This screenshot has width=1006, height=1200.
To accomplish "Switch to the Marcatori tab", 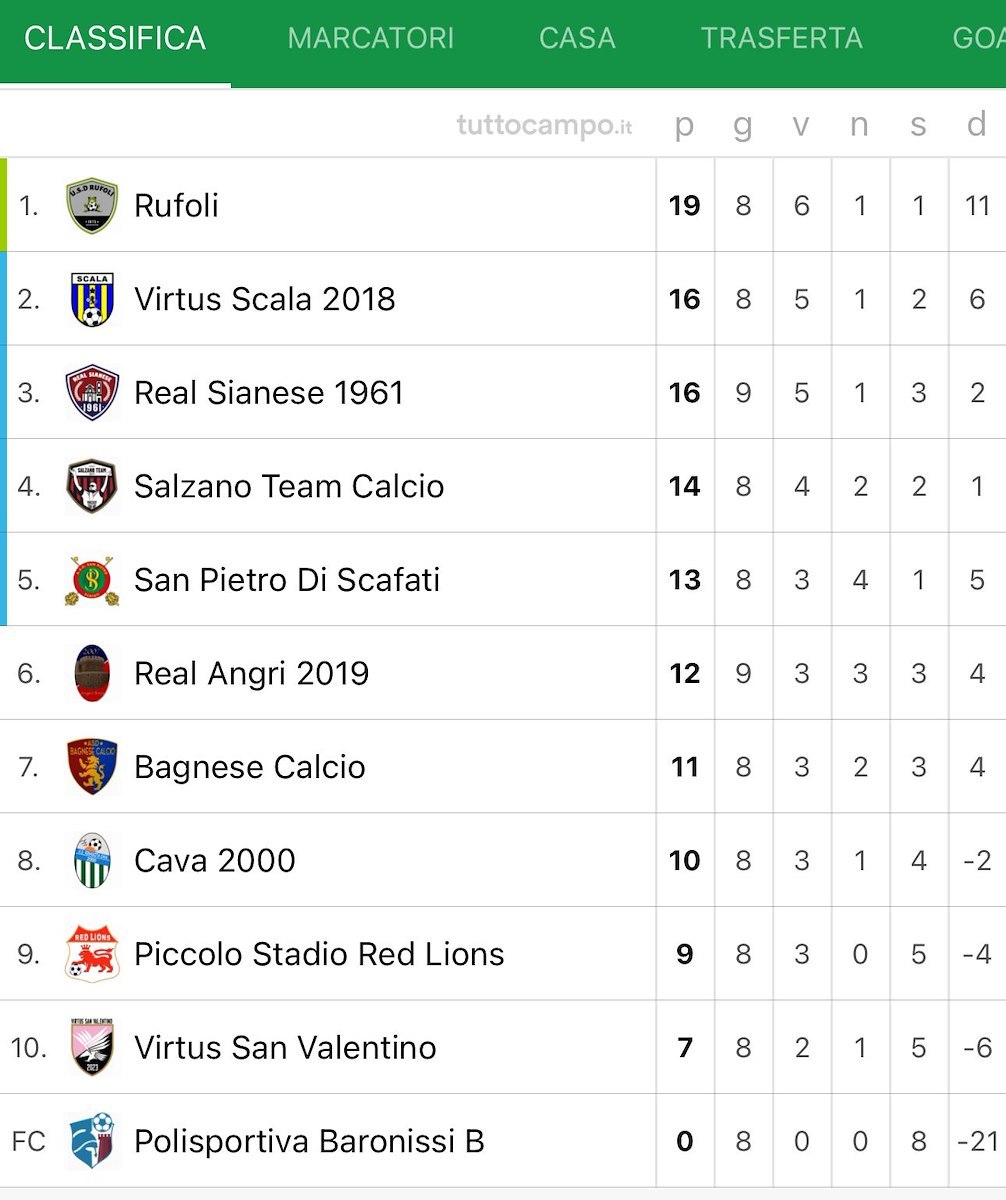I will click(x=371, y=38).
